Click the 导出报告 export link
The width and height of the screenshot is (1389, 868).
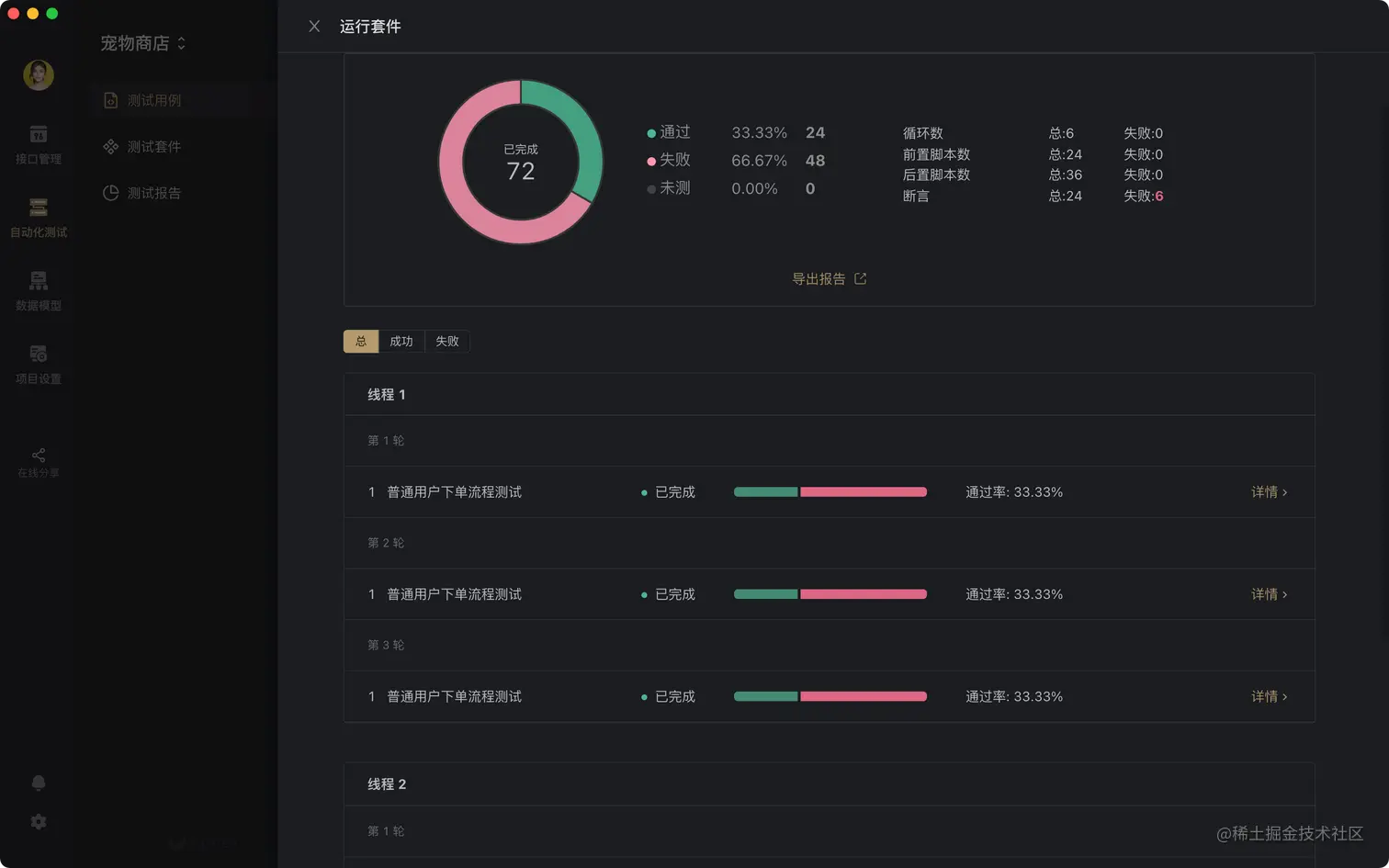[x=830, y=278]
